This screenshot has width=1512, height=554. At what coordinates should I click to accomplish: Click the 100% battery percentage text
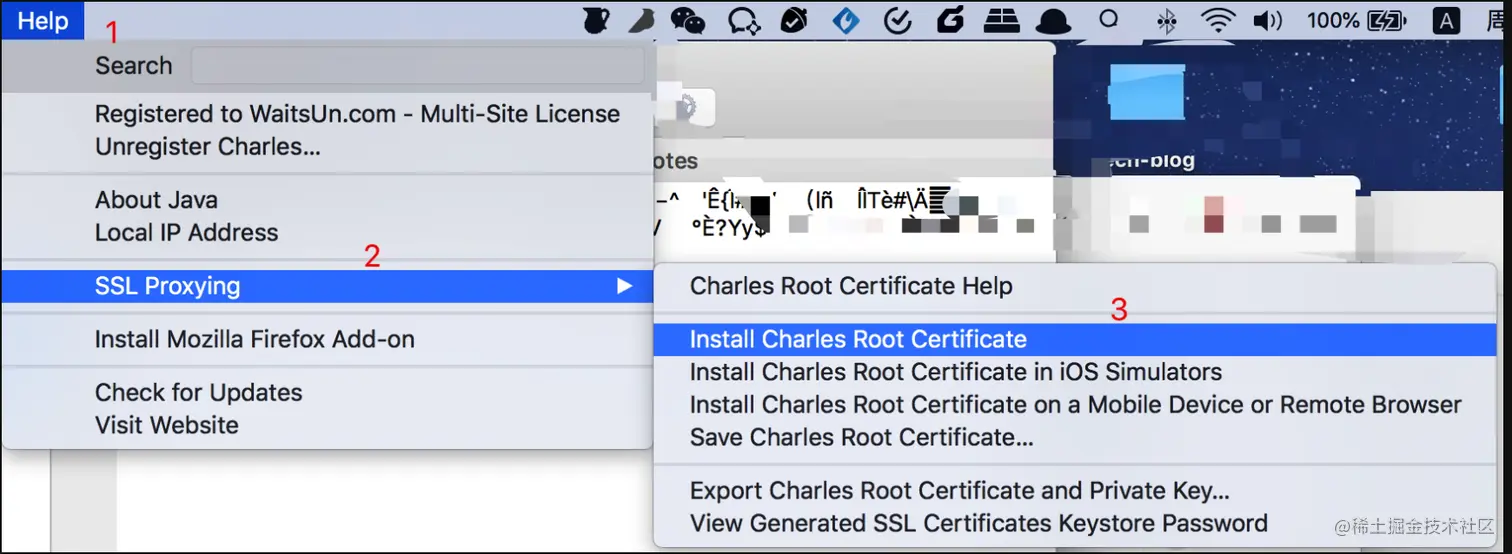coord(1332,20)
